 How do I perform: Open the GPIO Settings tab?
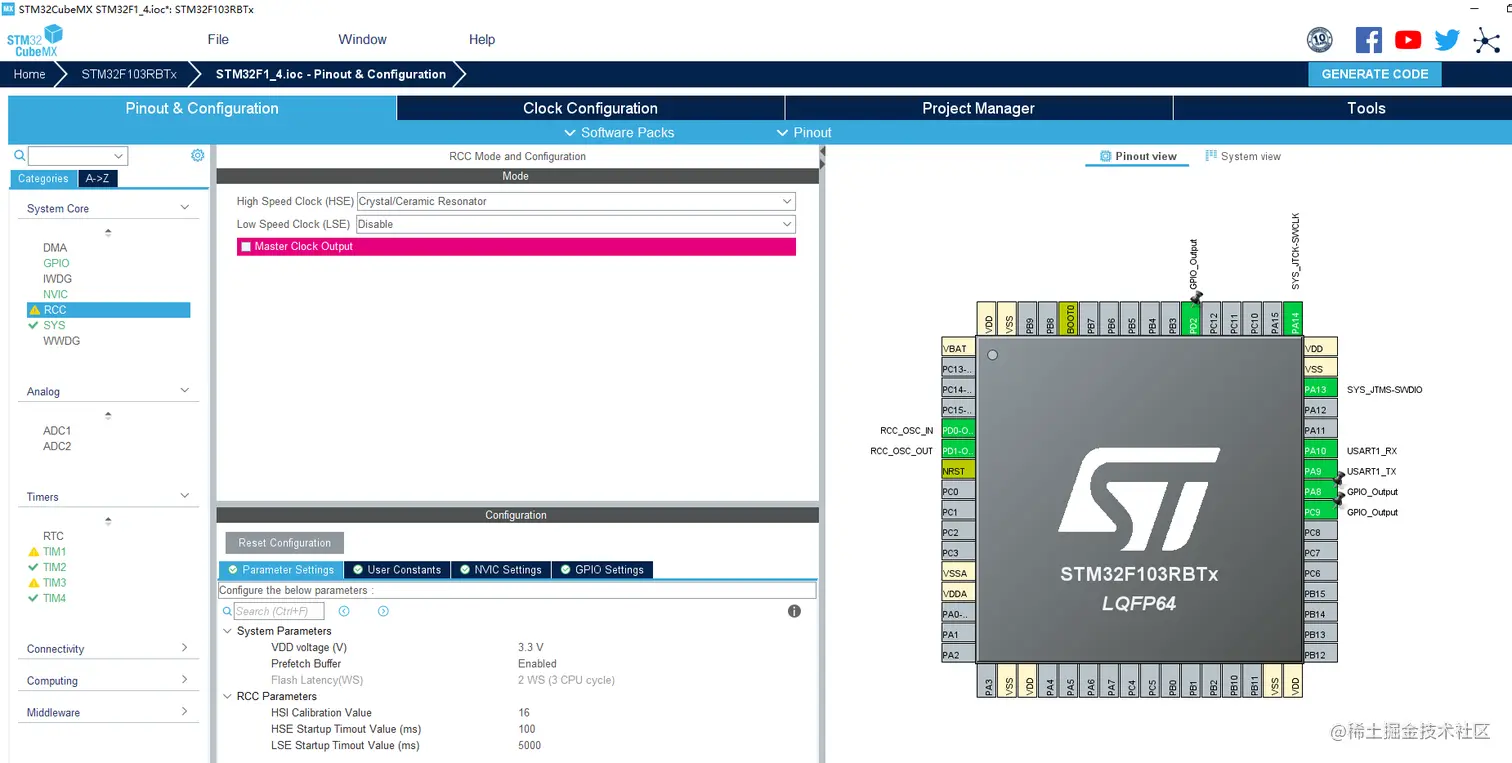(602, 570)
